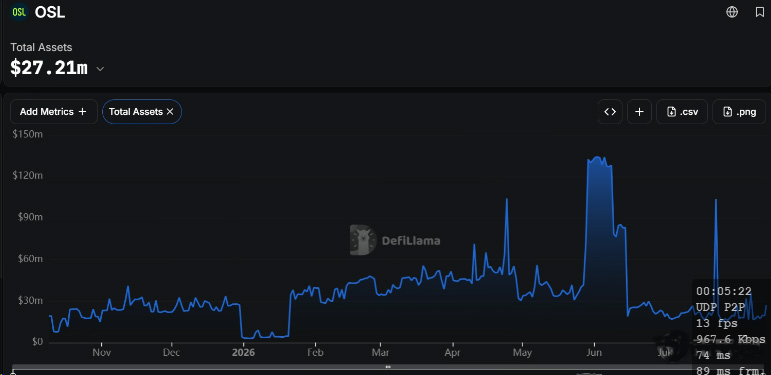Open the globe website icon

pyautogui.click(x=732, y=12)
